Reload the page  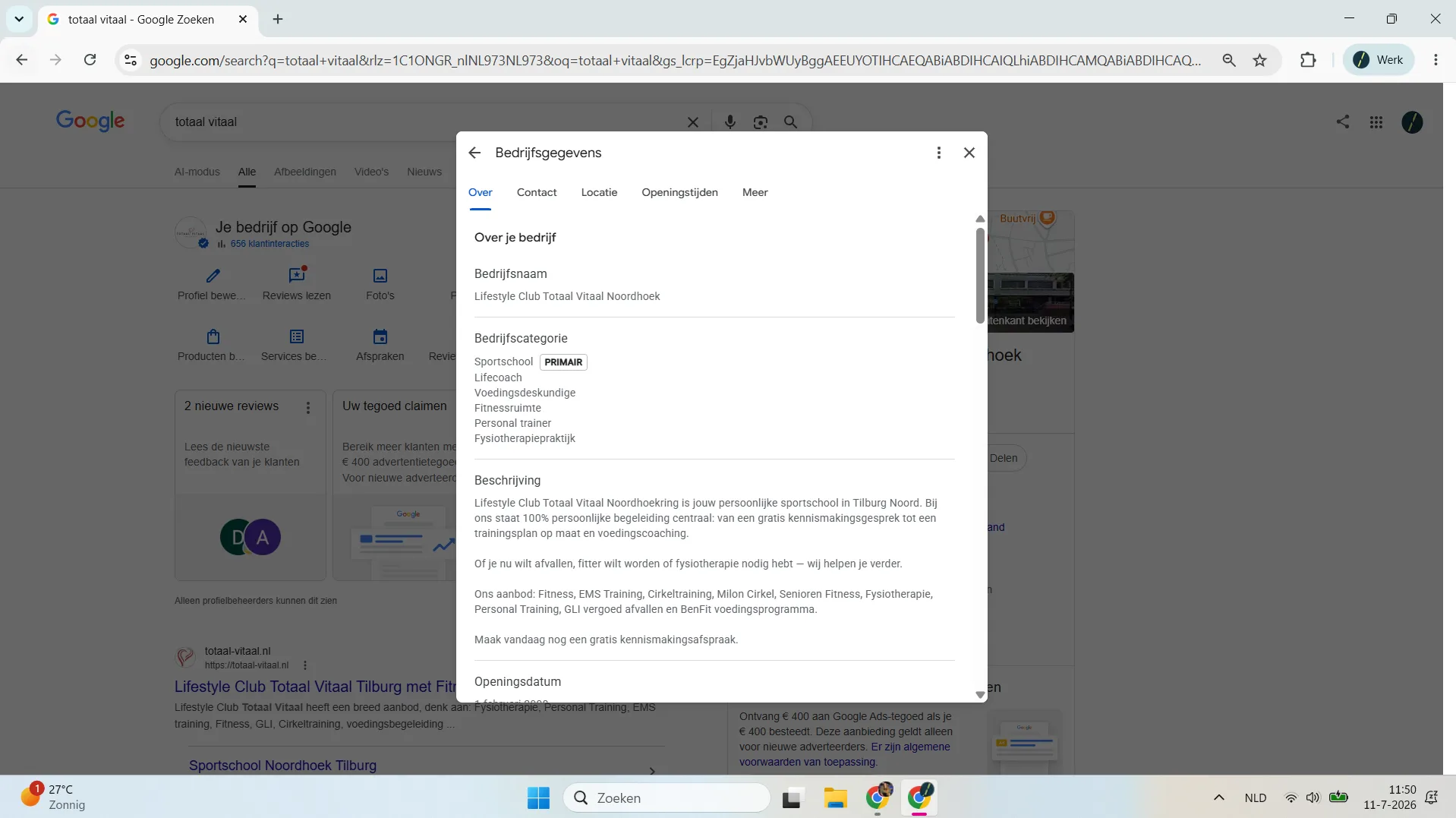pos(90,60)
